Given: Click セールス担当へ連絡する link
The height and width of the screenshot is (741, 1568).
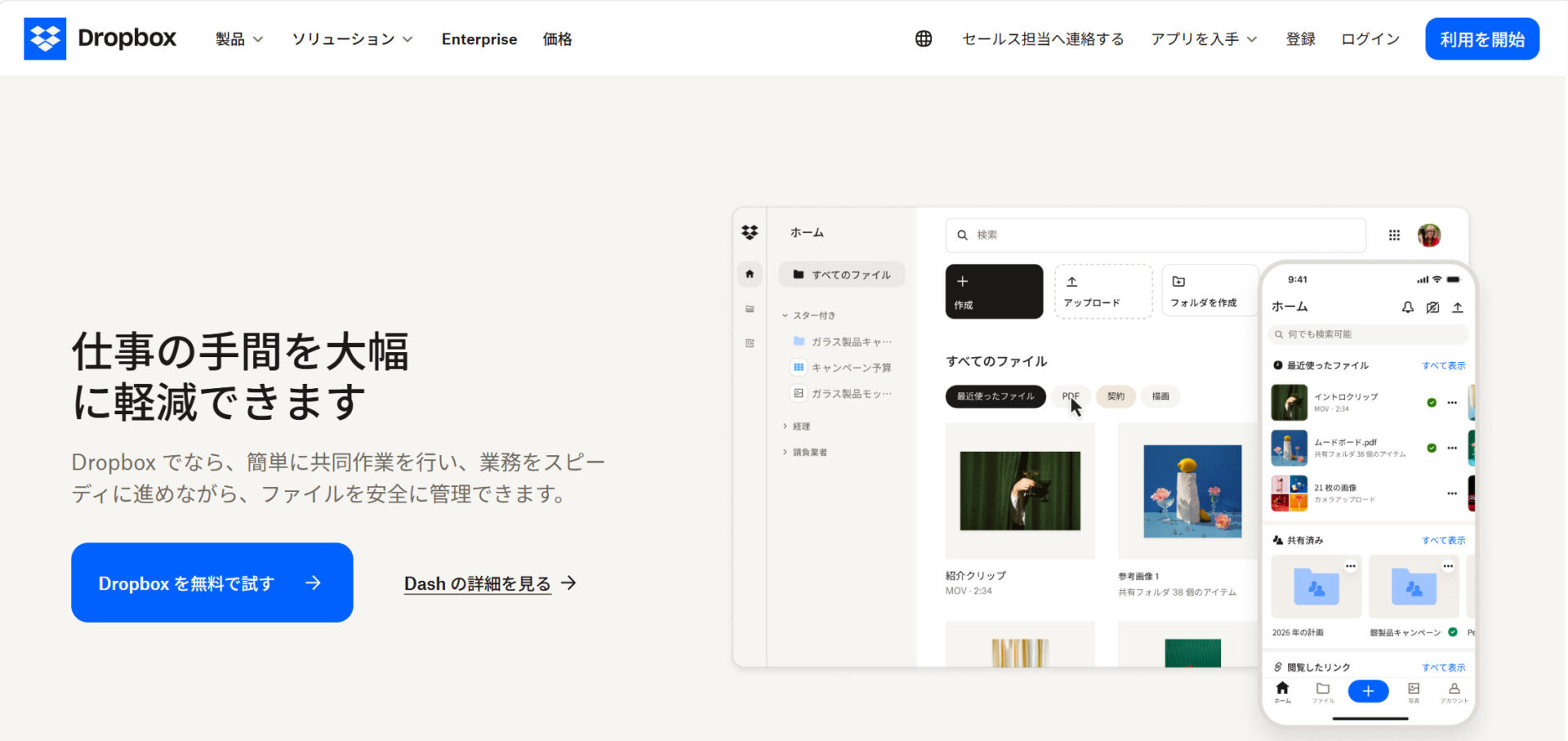Looking at the screenshot, I should click(1043, 38).
